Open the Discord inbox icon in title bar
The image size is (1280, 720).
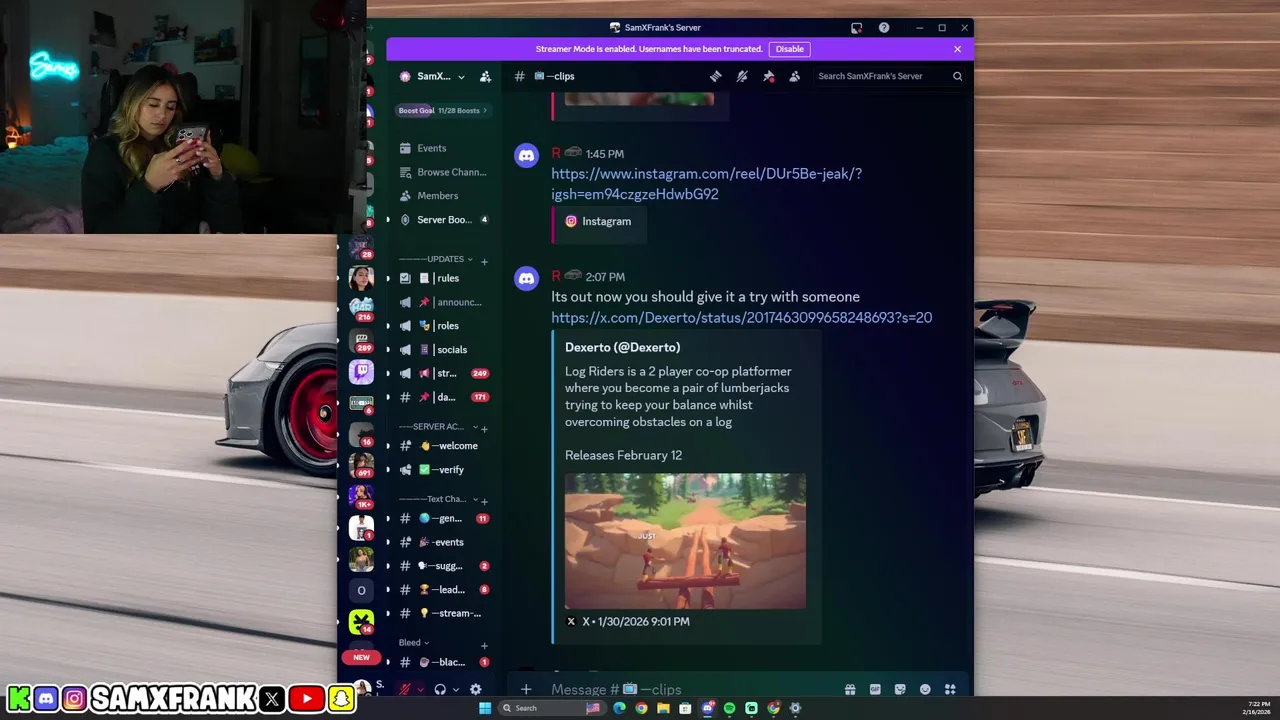pyautogui.click(x=856, y=28)
